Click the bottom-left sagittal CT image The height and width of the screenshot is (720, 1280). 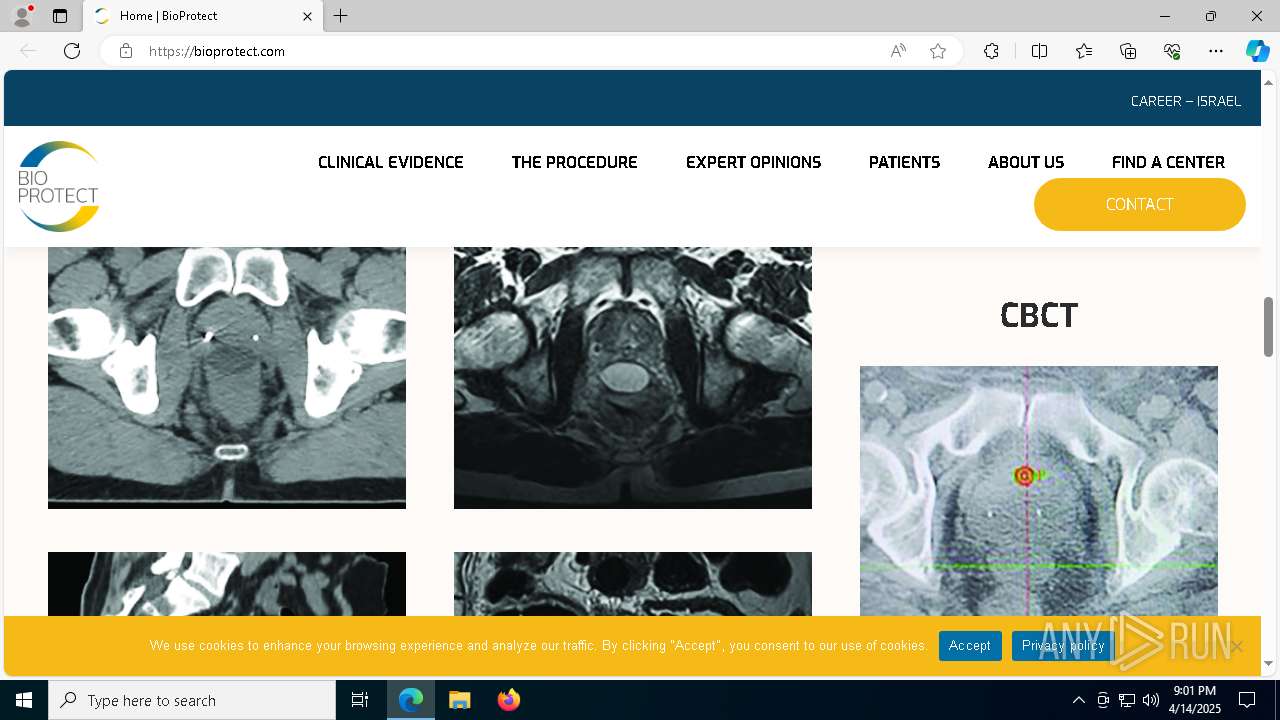(227, 584)
